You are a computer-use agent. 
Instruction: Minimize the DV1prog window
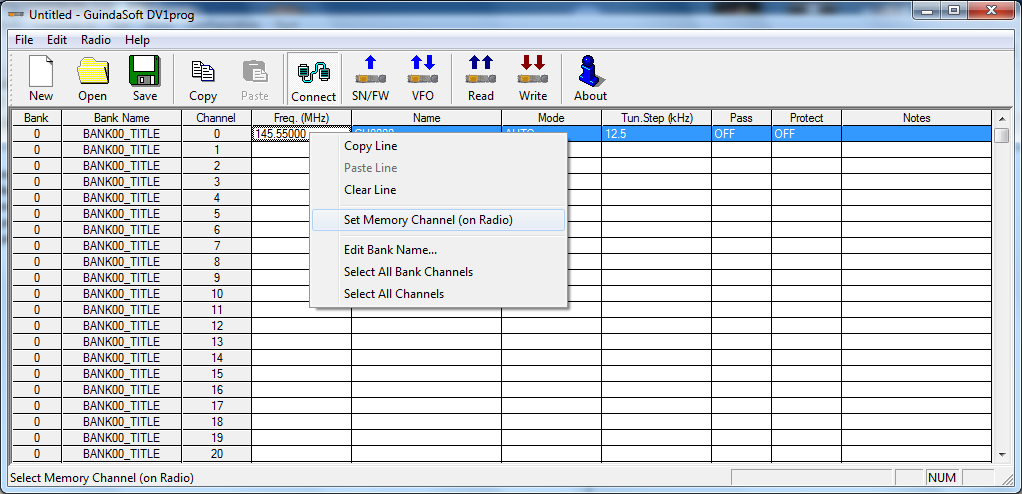click(928, 10)
